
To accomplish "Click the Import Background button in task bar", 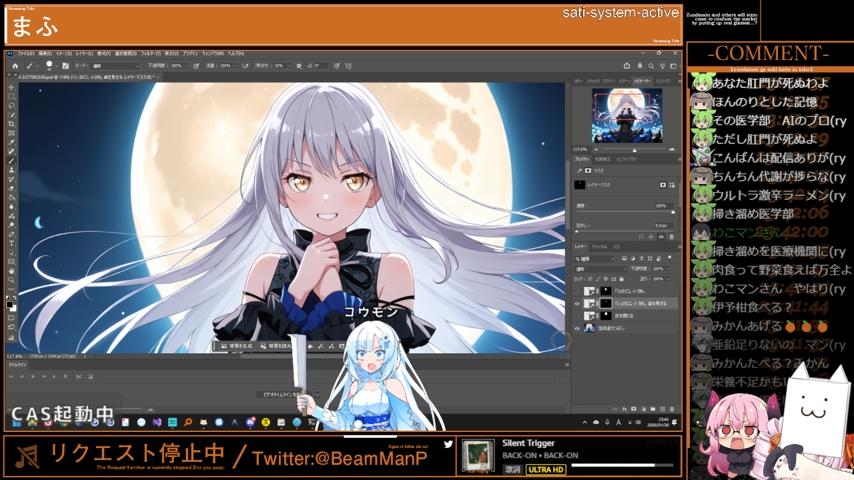I will 276,346.
